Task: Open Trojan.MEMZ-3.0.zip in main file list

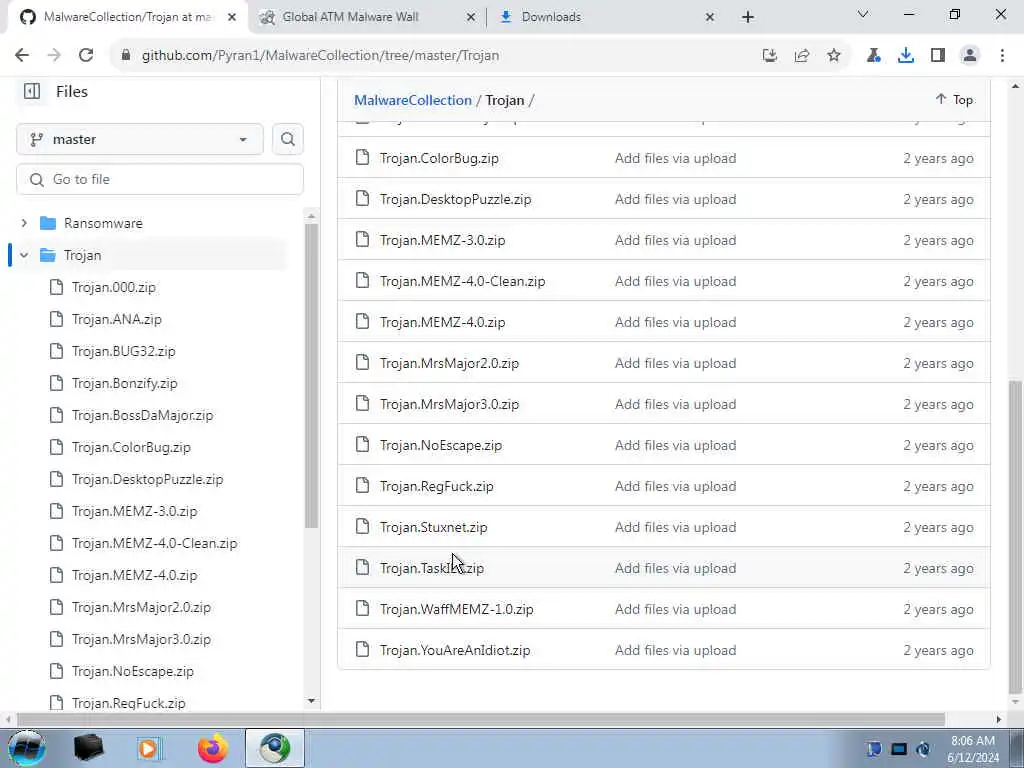Action: [442, 240]
